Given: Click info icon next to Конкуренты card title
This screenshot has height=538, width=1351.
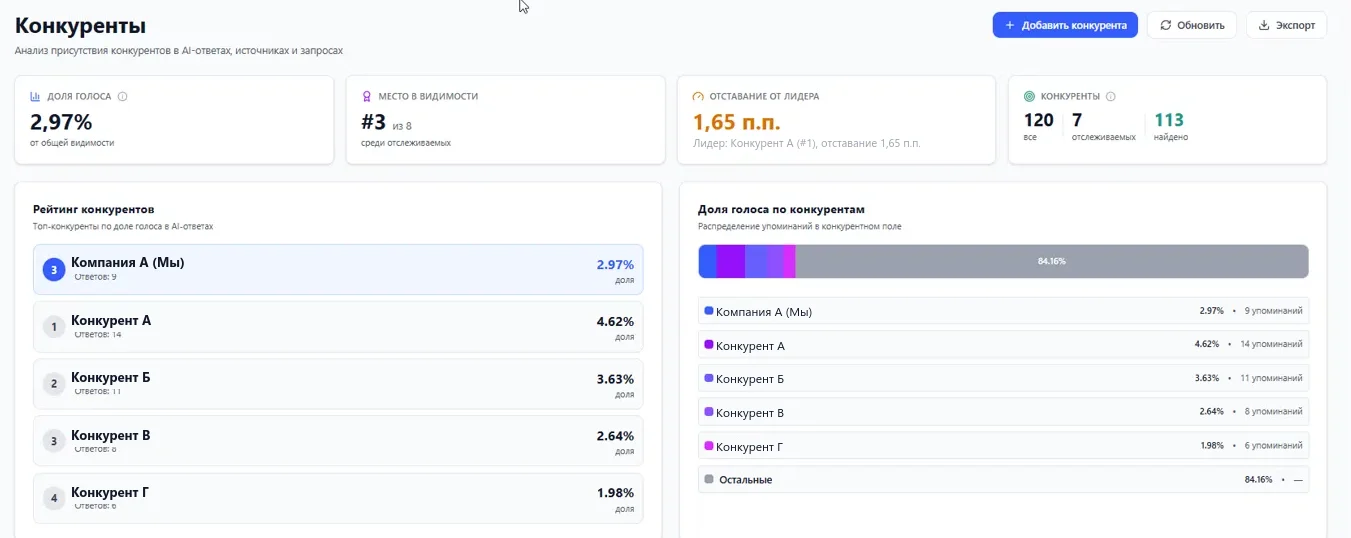Looking at the screenshot, I should (x=1111, y=97).
